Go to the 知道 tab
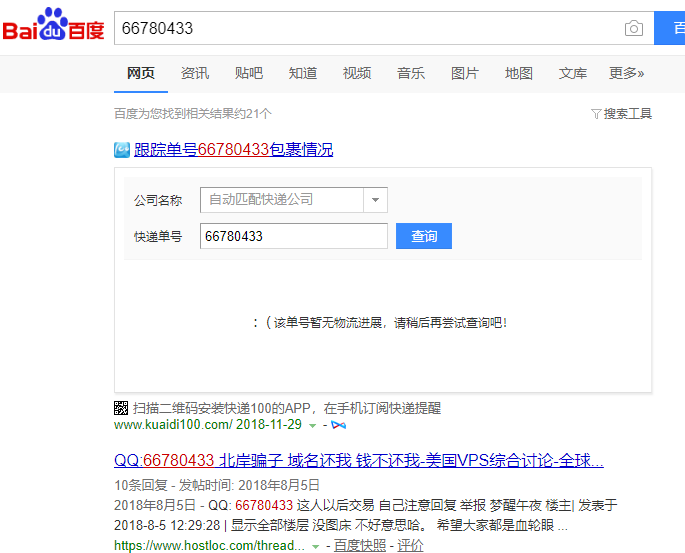The height and width of the screenshot is (553, 685). coord(303,73)
